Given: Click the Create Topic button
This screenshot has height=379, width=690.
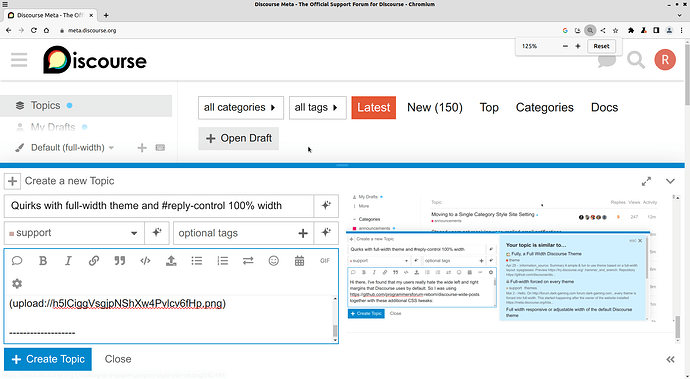Looking at the screenshot, I should (x=48, y=359).
